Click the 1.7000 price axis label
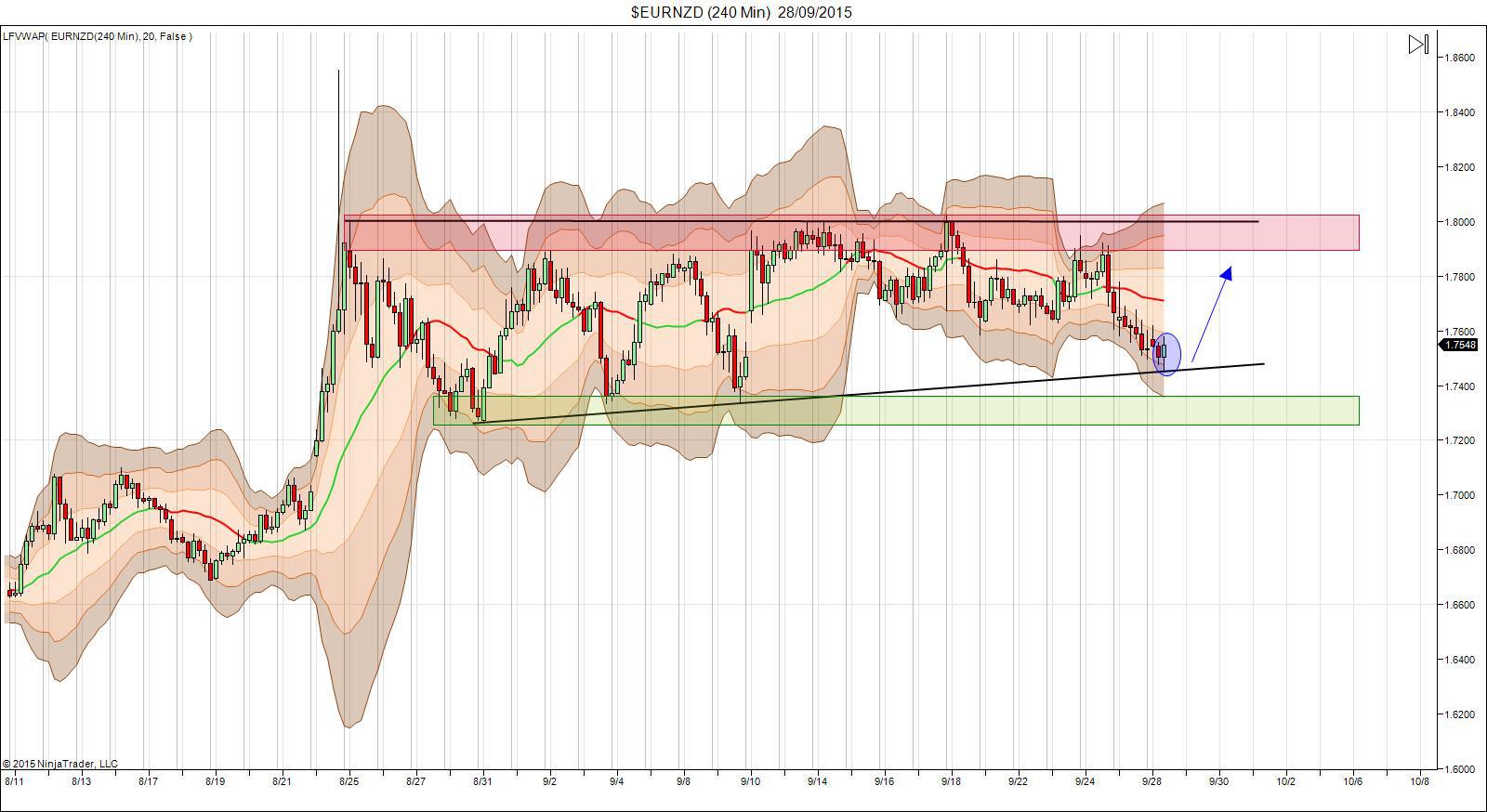 click(1460, 495)
